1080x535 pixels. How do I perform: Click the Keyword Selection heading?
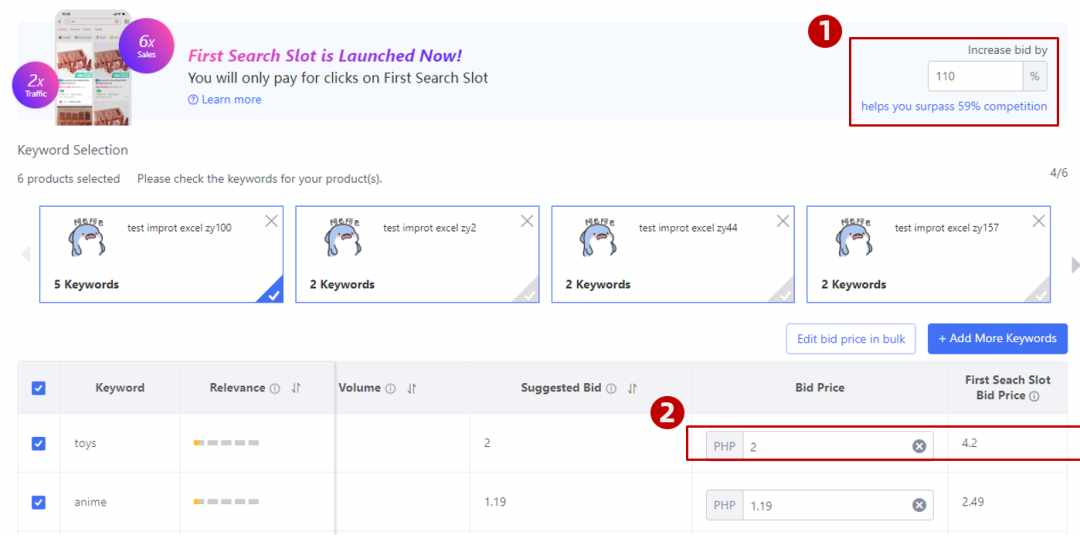72,150
